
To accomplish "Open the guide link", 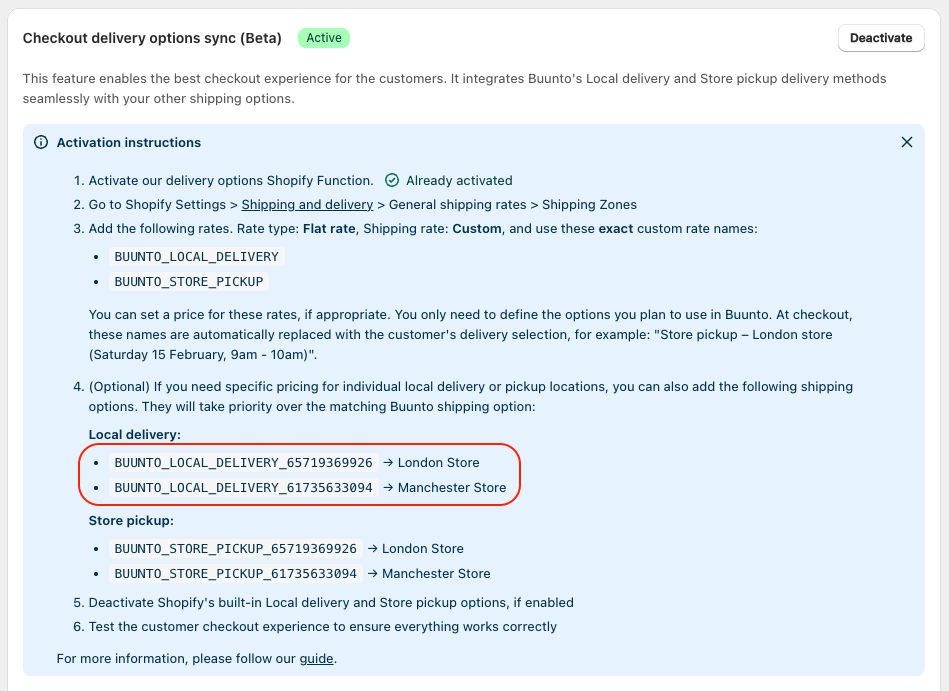I will 317,658.
